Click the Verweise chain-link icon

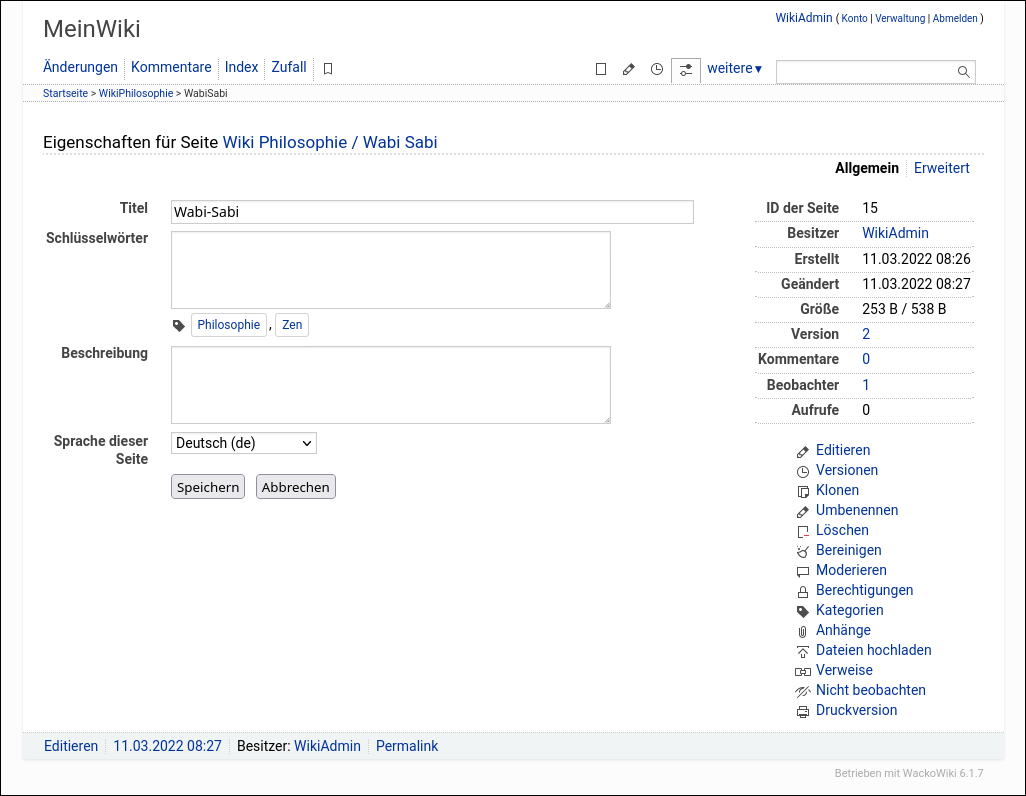pos(802,671)
